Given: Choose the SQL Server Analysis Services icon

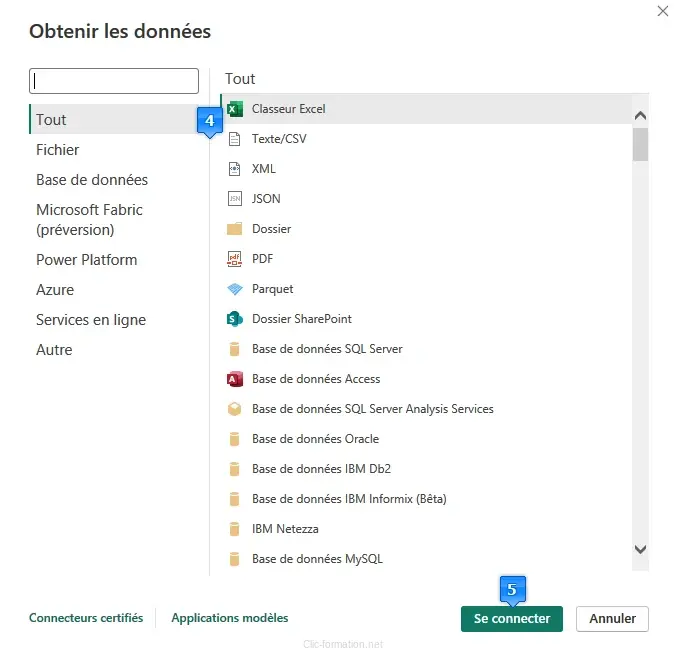Looking at the screenshot, I should coord(235,409).
